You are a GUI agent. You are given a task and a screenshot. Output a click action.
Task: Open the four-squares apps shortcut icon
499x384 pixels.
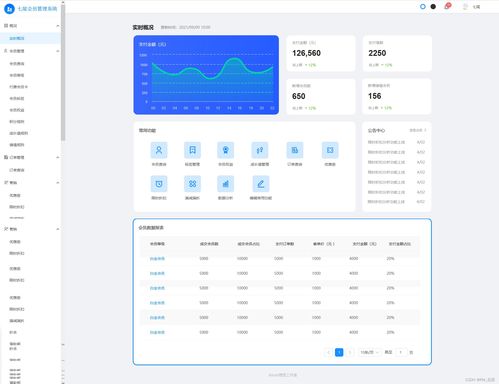[x=192, y=184]
